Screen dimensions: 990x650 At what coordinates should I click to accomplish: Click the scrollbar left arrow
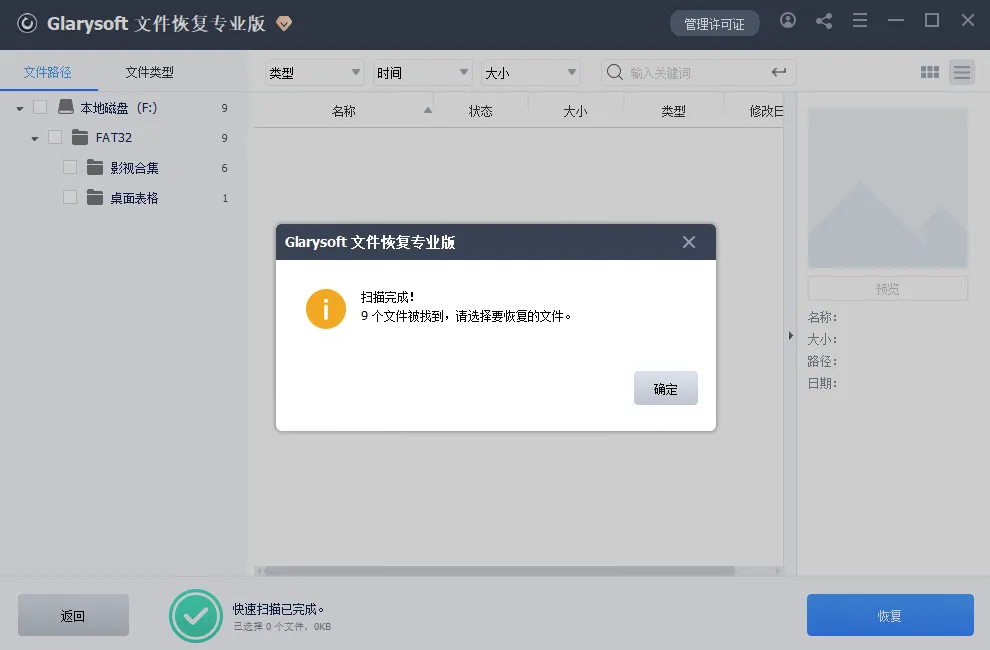(258, 571)
